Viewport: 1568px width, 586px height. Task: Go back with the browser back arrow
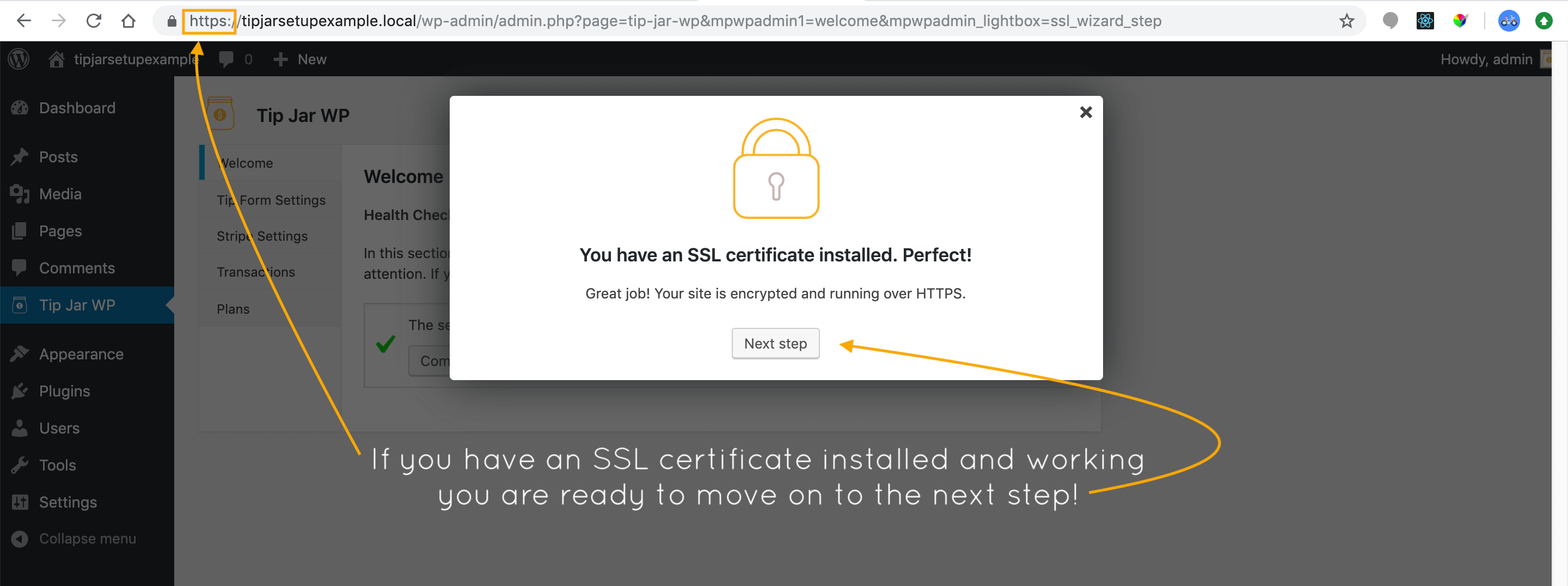click(x=24, y=21)
